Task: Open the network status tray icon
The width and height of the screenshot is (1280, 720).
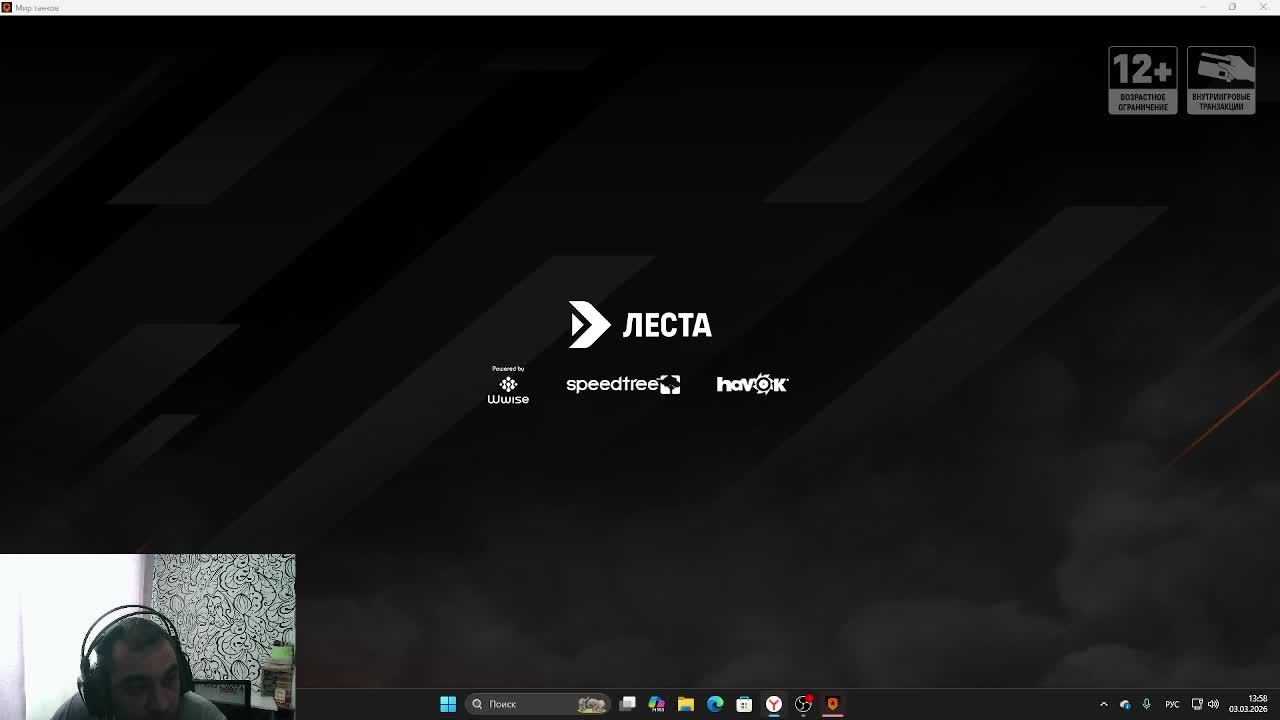Action: click(x=1197, y=704)
